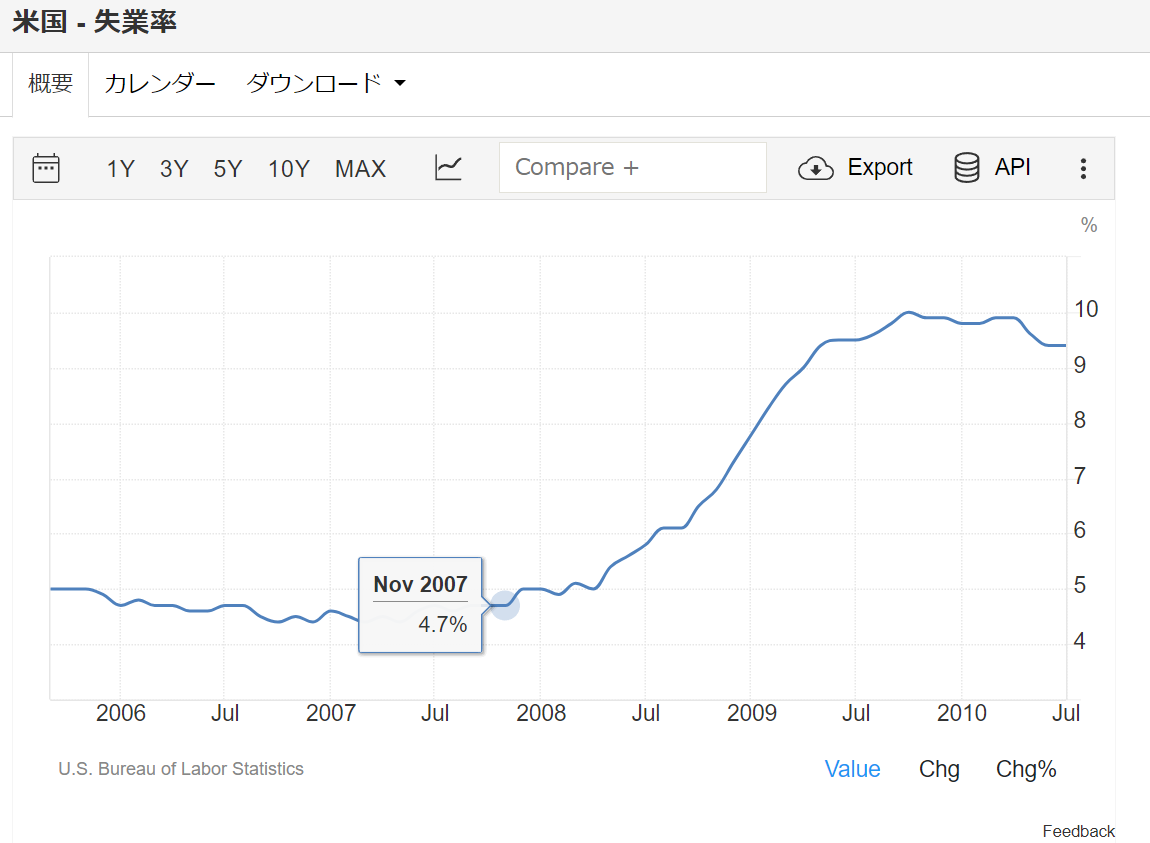This screenshot has height=843, width=1150.
Task: Click the Nov 2007 data point marker
Action: 505,605
